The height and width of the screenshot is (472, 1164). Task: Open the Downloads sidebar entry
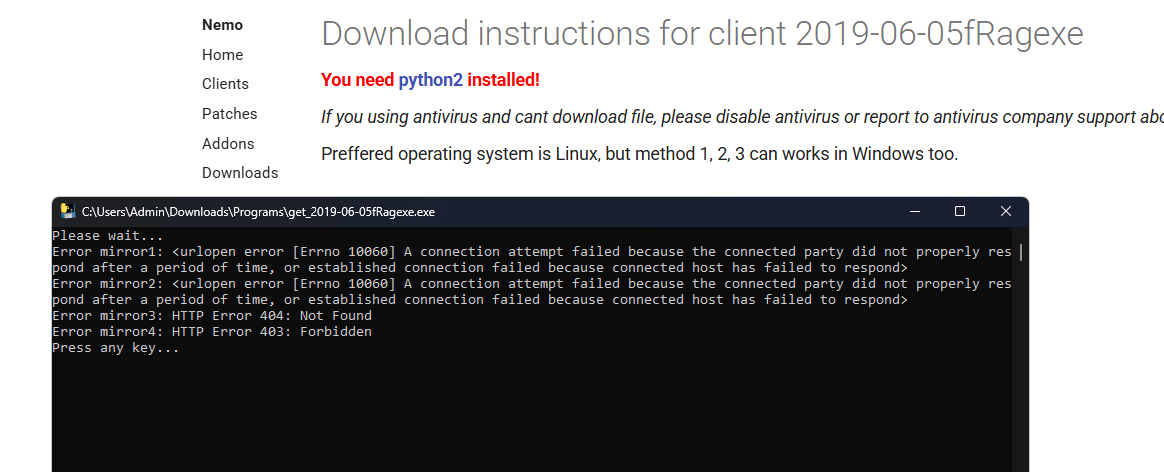coord(240,173)
